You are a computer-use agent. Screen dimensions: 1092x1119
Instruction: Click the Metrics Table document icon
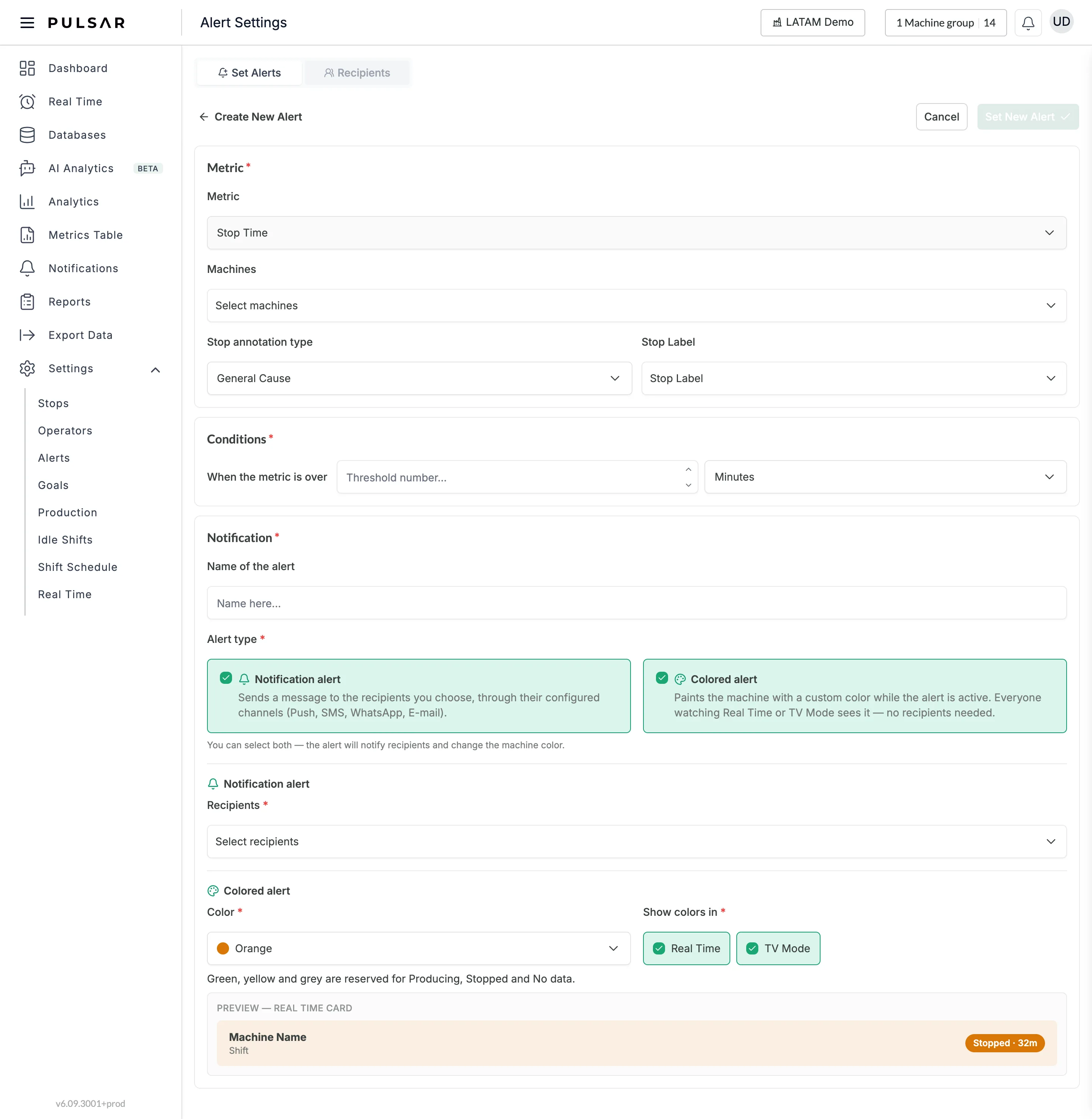click(27, 235)
